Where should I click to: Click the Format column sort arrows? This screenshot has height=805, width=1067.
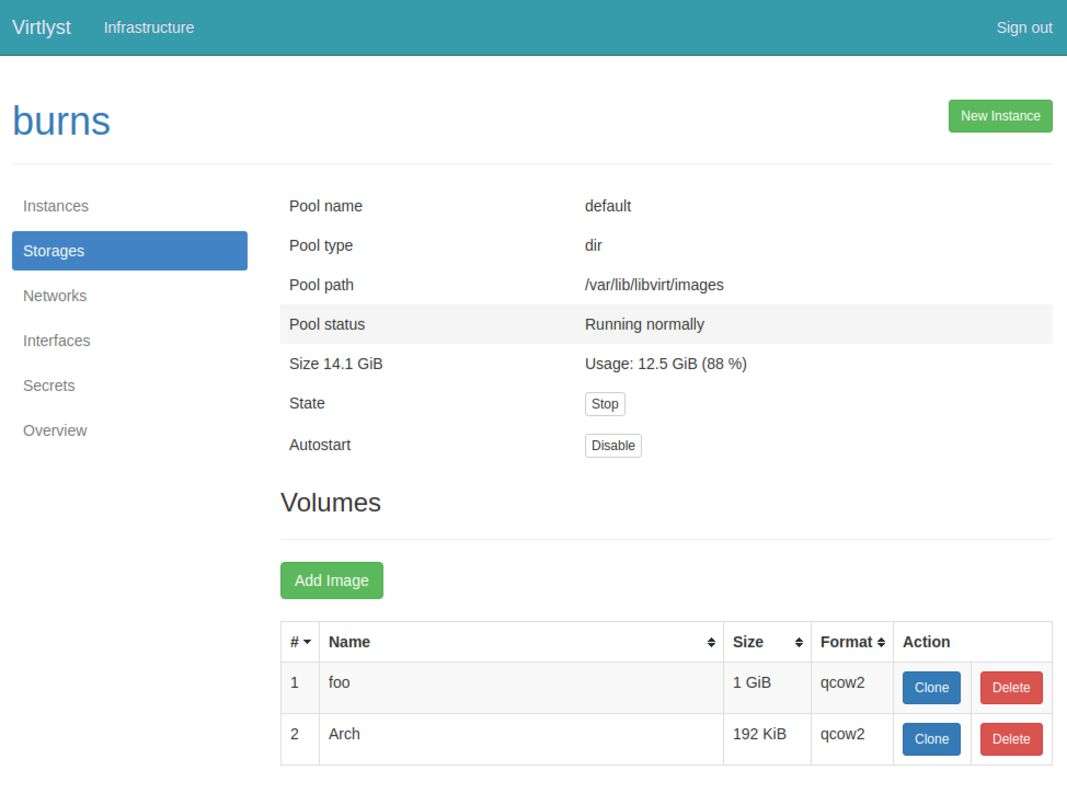click(x=881, y=643)
